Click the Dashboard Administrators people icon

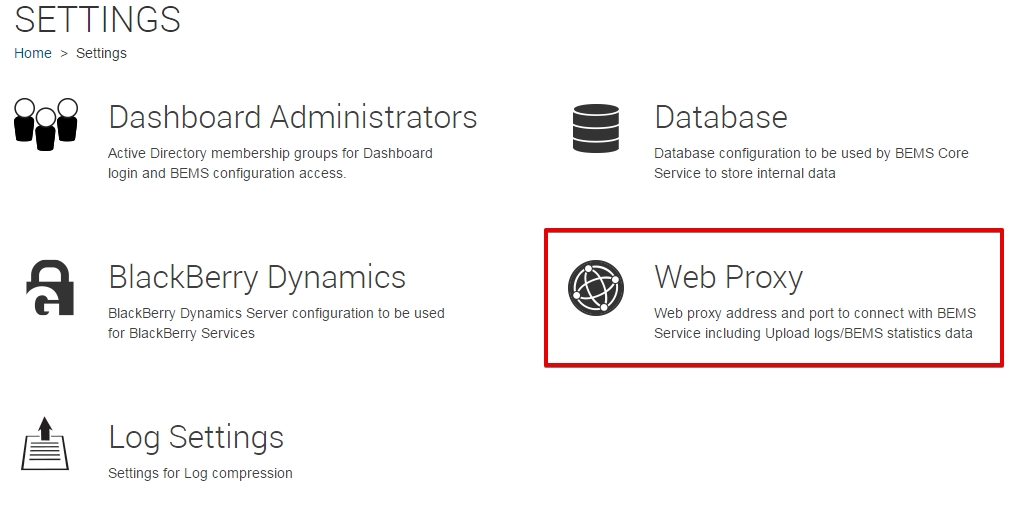46,124
